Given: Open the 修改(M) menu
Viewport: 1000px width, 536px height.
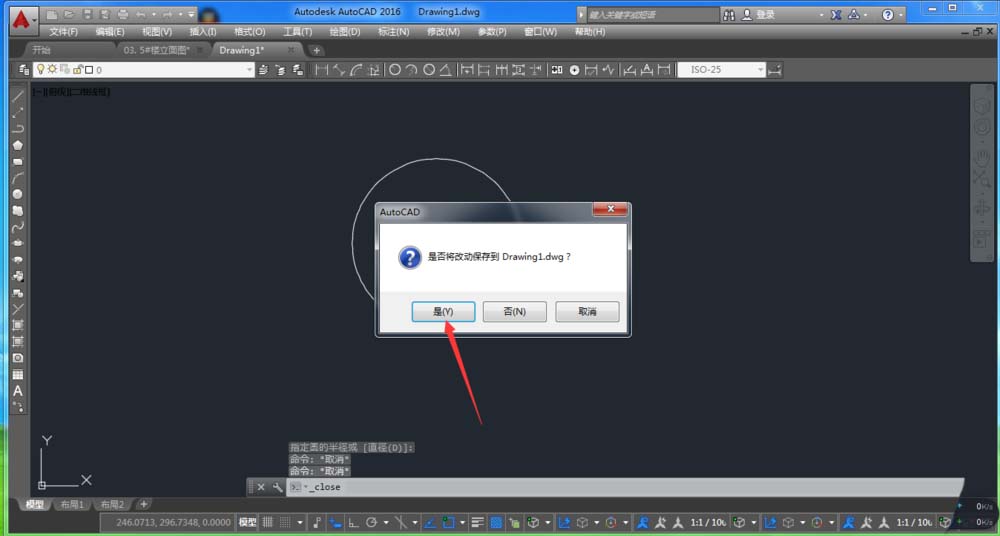Looking at the screenshot, I should click(x=443, y=32).
